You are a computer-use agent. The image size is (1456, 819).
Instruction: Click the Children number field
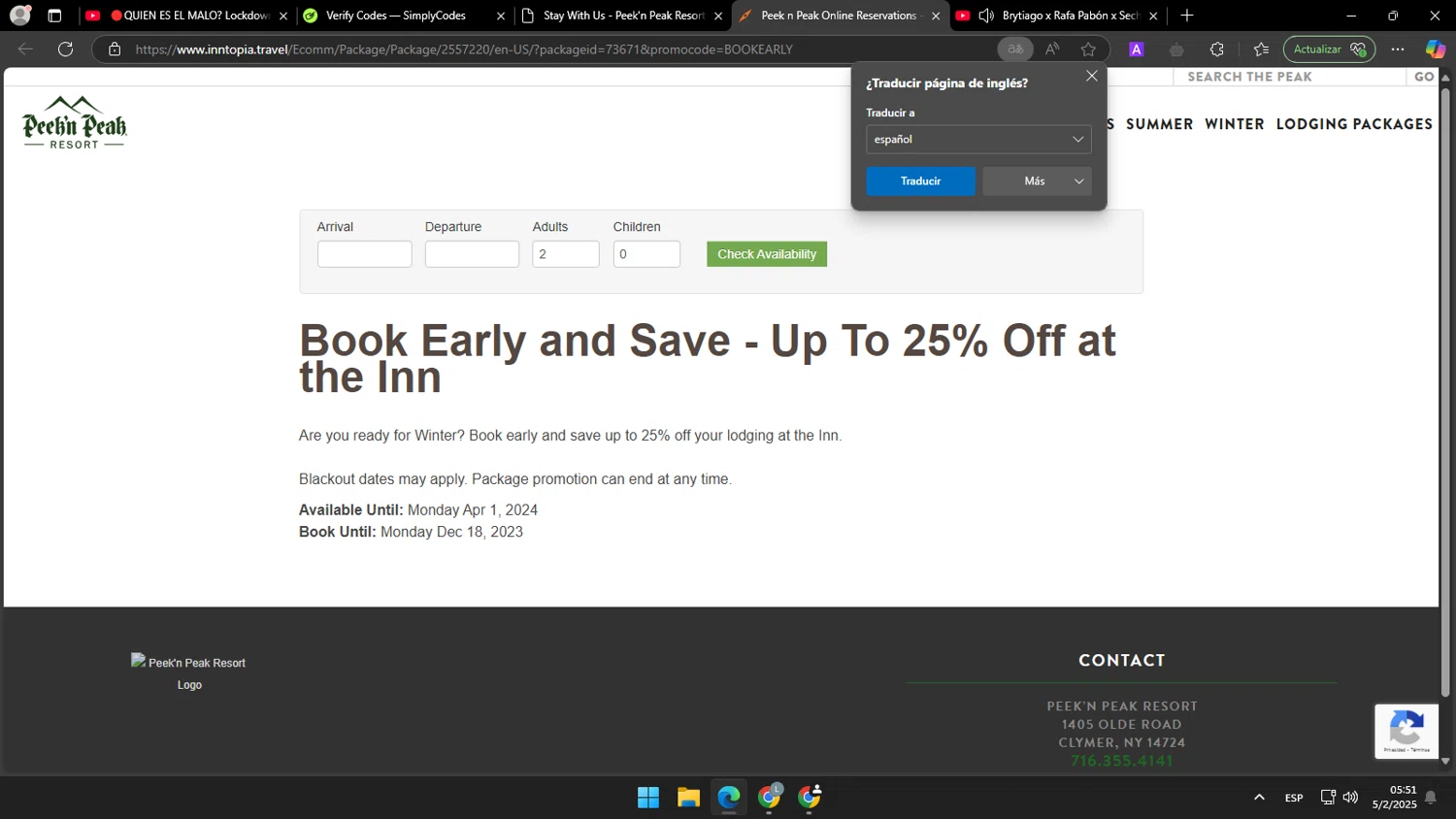(x=646, y=254)
